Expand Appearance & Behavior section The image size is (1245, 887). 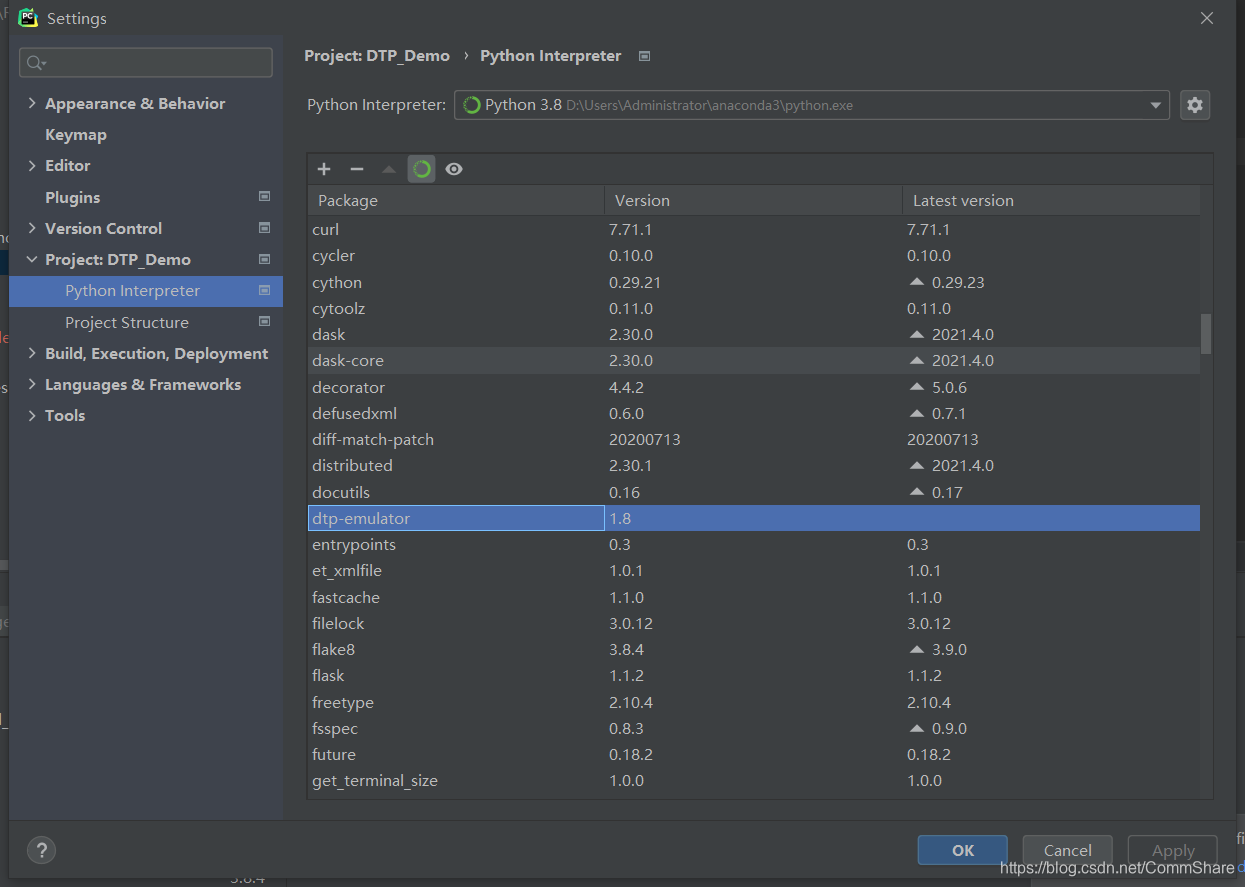pos(32,103)
